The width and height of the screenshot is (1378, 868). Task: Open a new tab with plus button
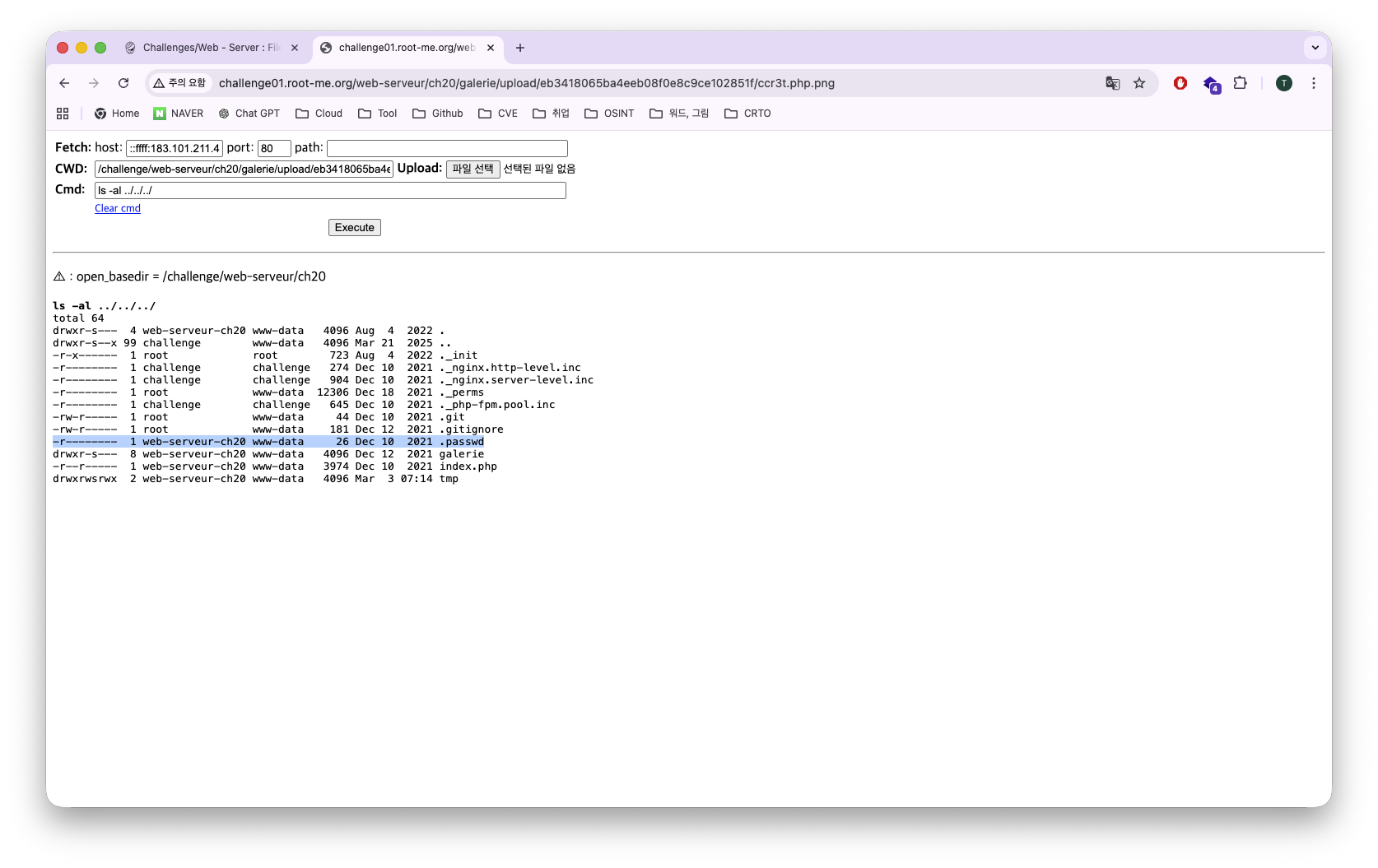pos(520,48)
